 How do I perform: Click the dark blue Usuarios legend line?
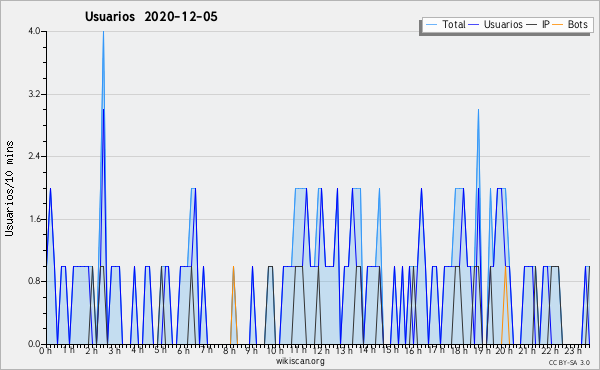[x=474, y=25]
